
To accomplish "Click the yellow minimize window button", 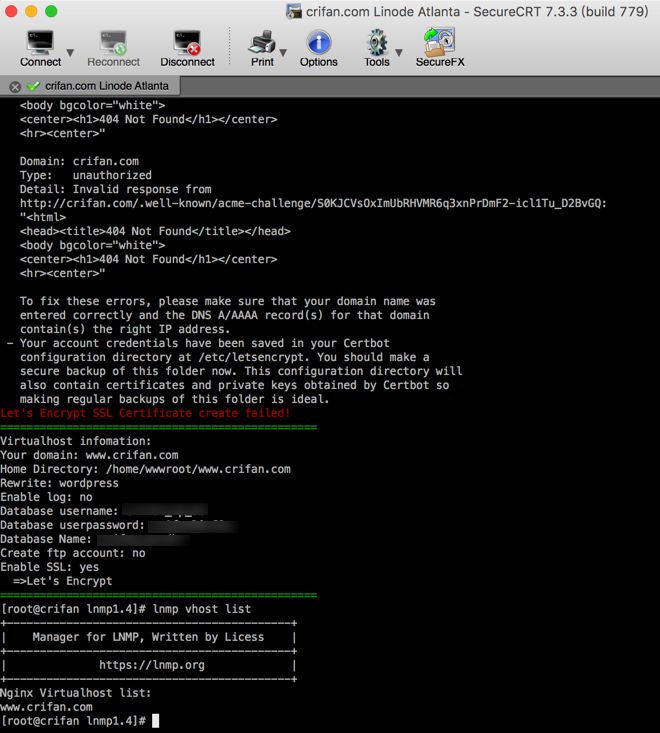I will 31,11.
